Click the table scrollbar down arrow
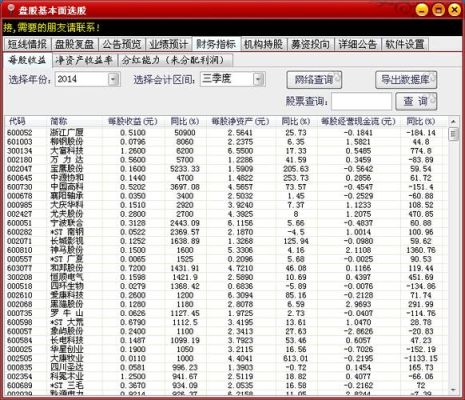This screenshot has width=465, height=400. coord(453,390)
